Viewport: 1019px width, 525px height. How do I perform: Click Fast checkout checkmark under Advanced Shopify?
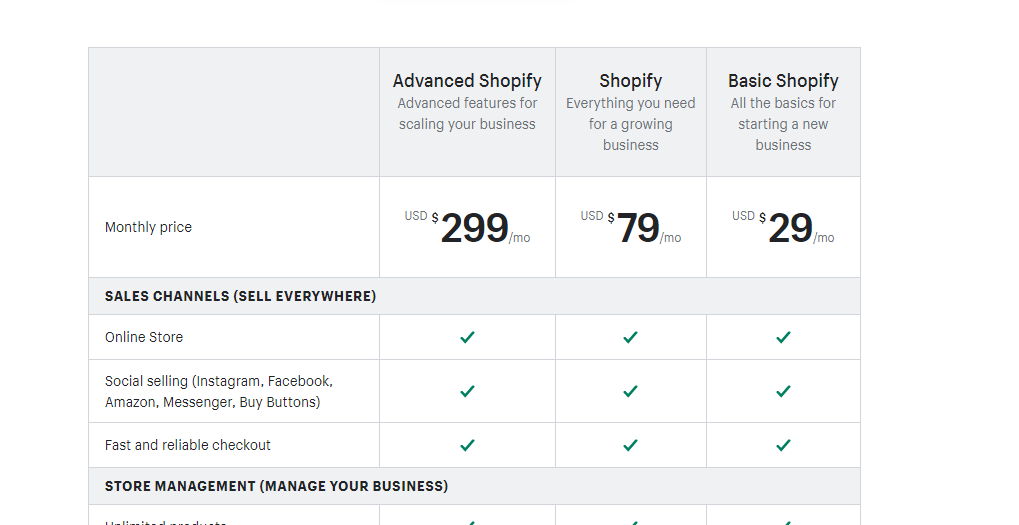coord(467,445)
